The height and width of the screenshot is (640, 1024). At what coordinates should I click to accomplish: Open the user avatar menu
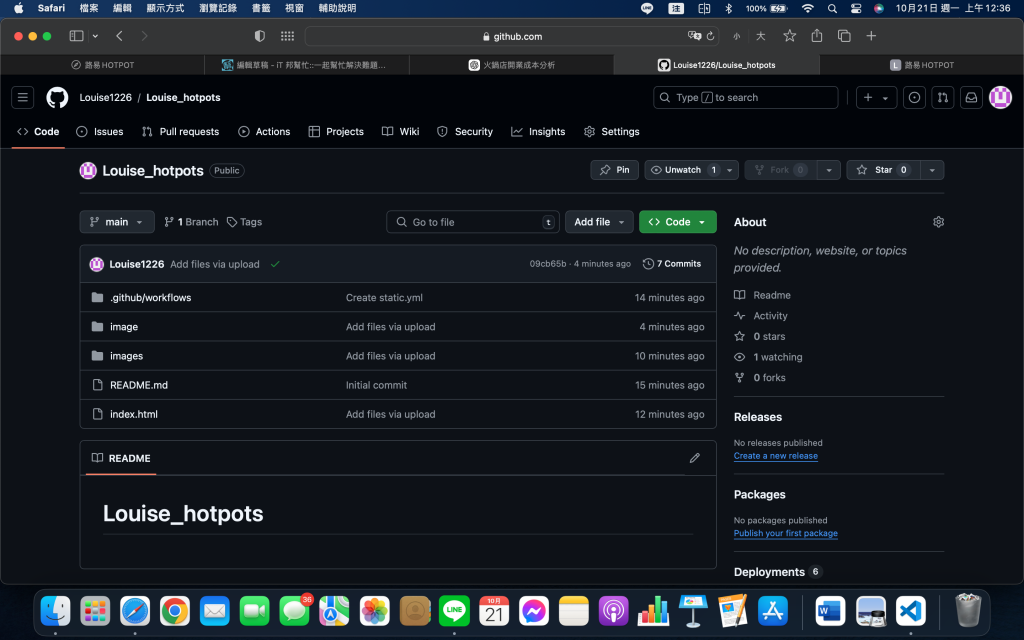pyautogui.click(x=1000, y=97)
